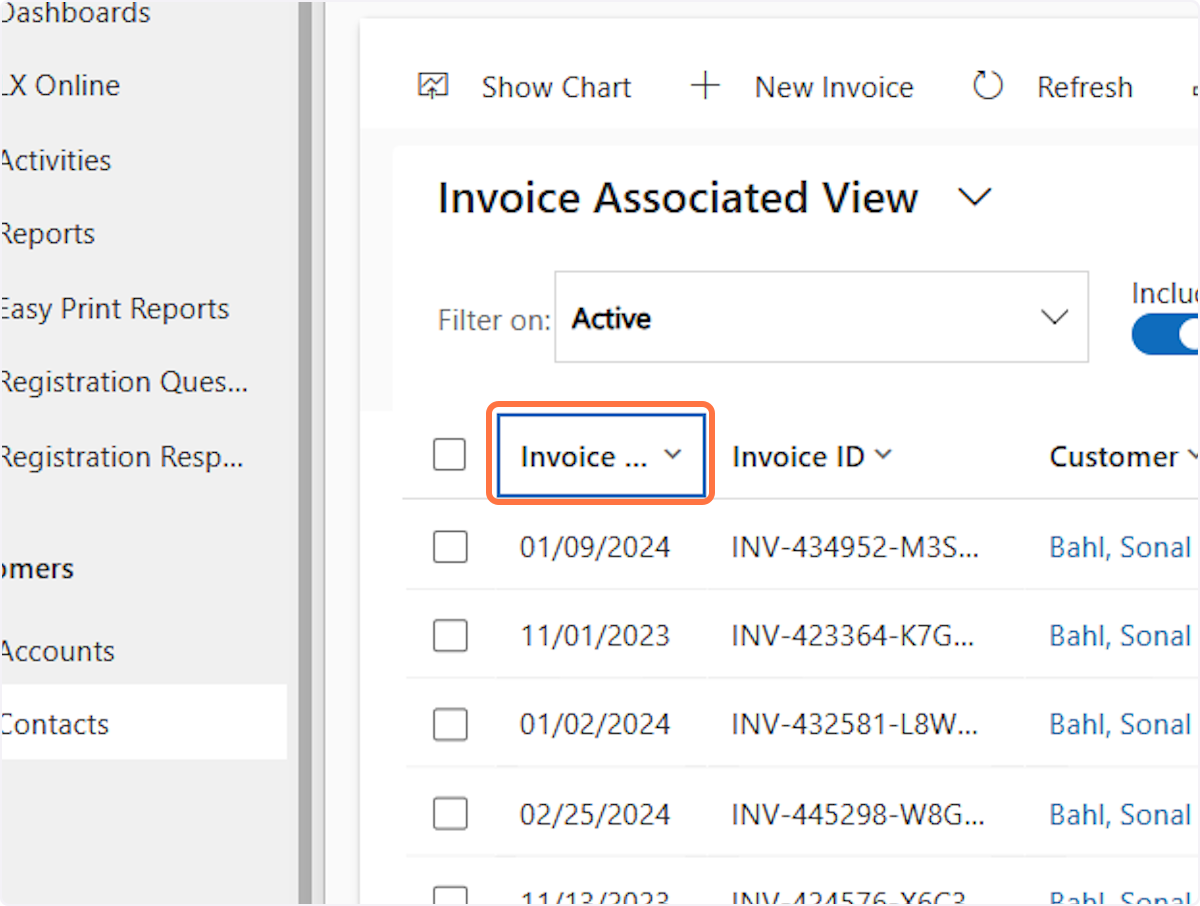
Task: Select invoice INV-434952-M3S... cell
Action: click(856, 547)
